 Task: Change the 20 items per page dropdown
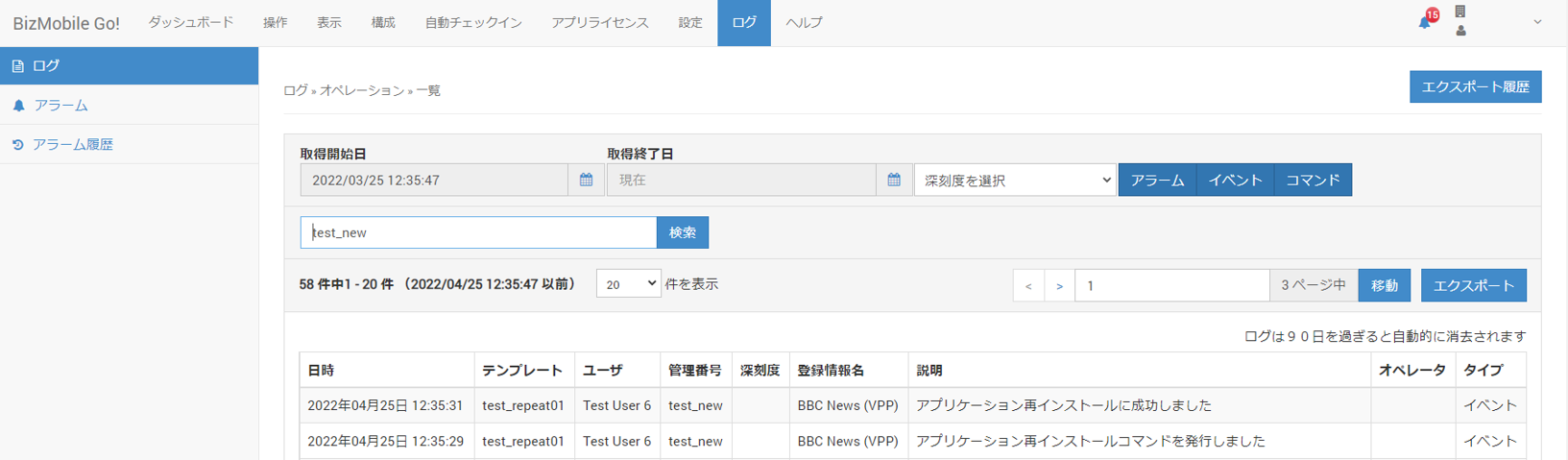(628, 283)
